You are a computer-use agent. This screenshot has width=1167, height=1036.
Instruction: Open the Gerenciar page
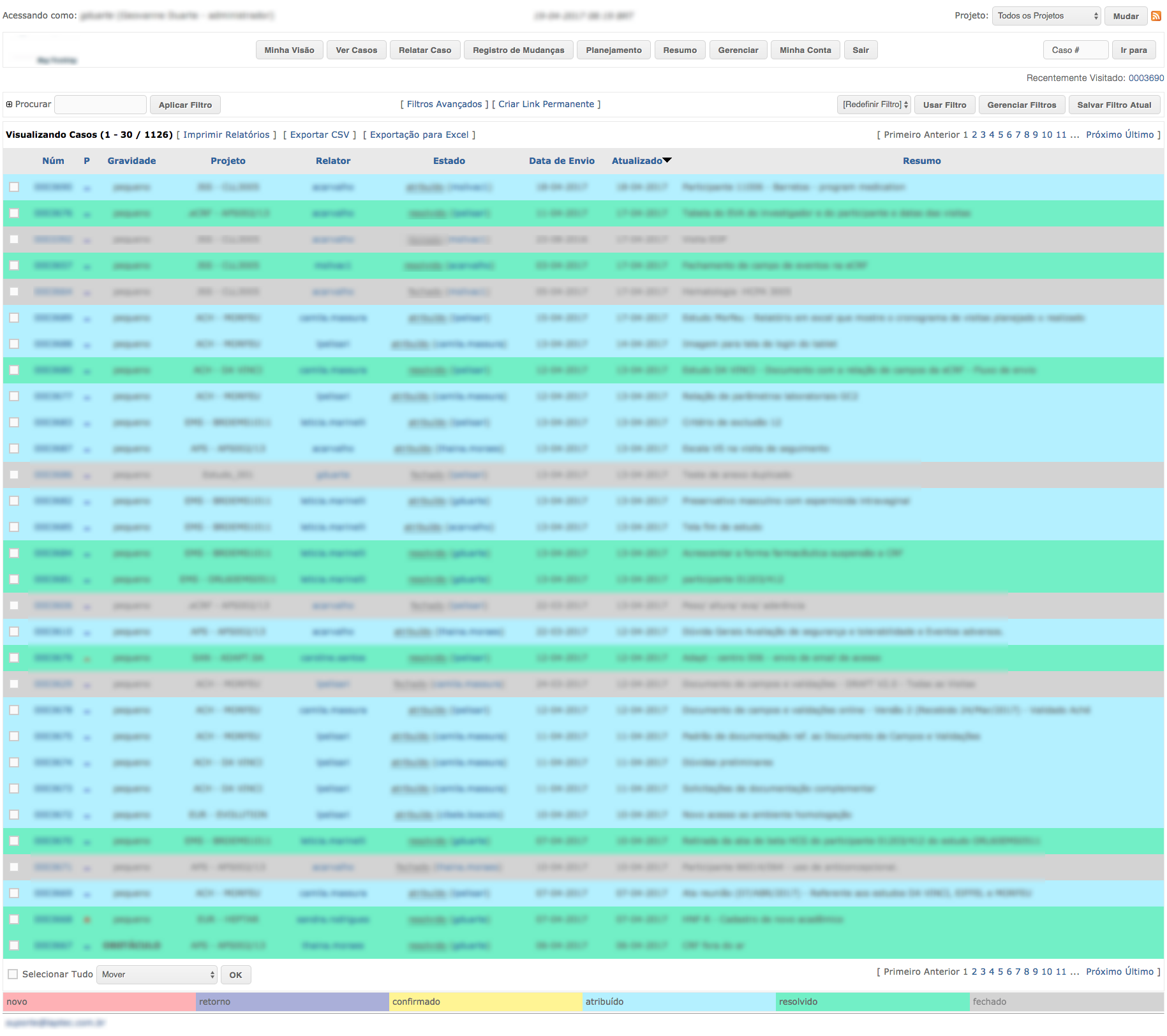738,50
